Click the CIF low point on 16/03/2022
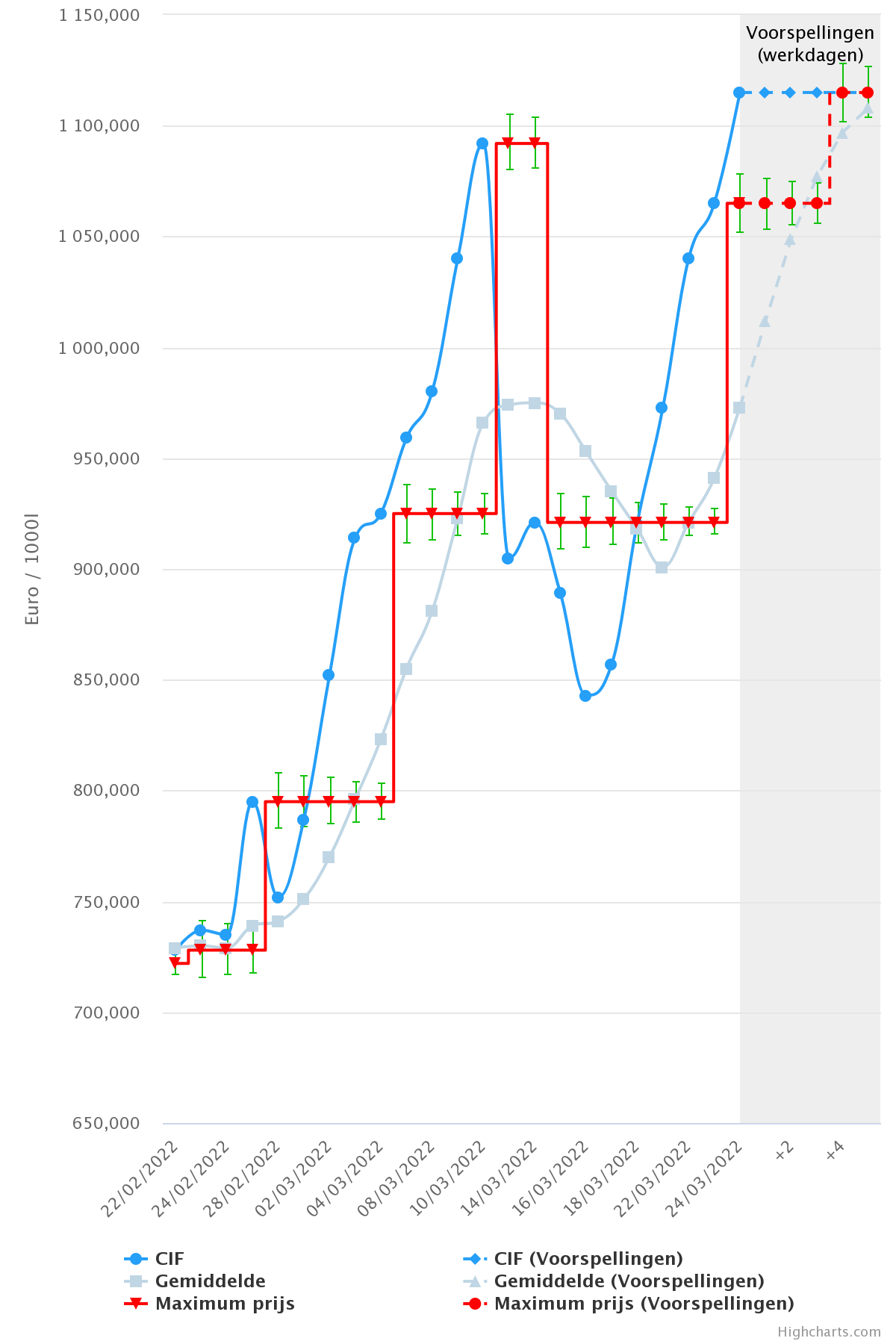896x1344 pixels. [585, 696]
